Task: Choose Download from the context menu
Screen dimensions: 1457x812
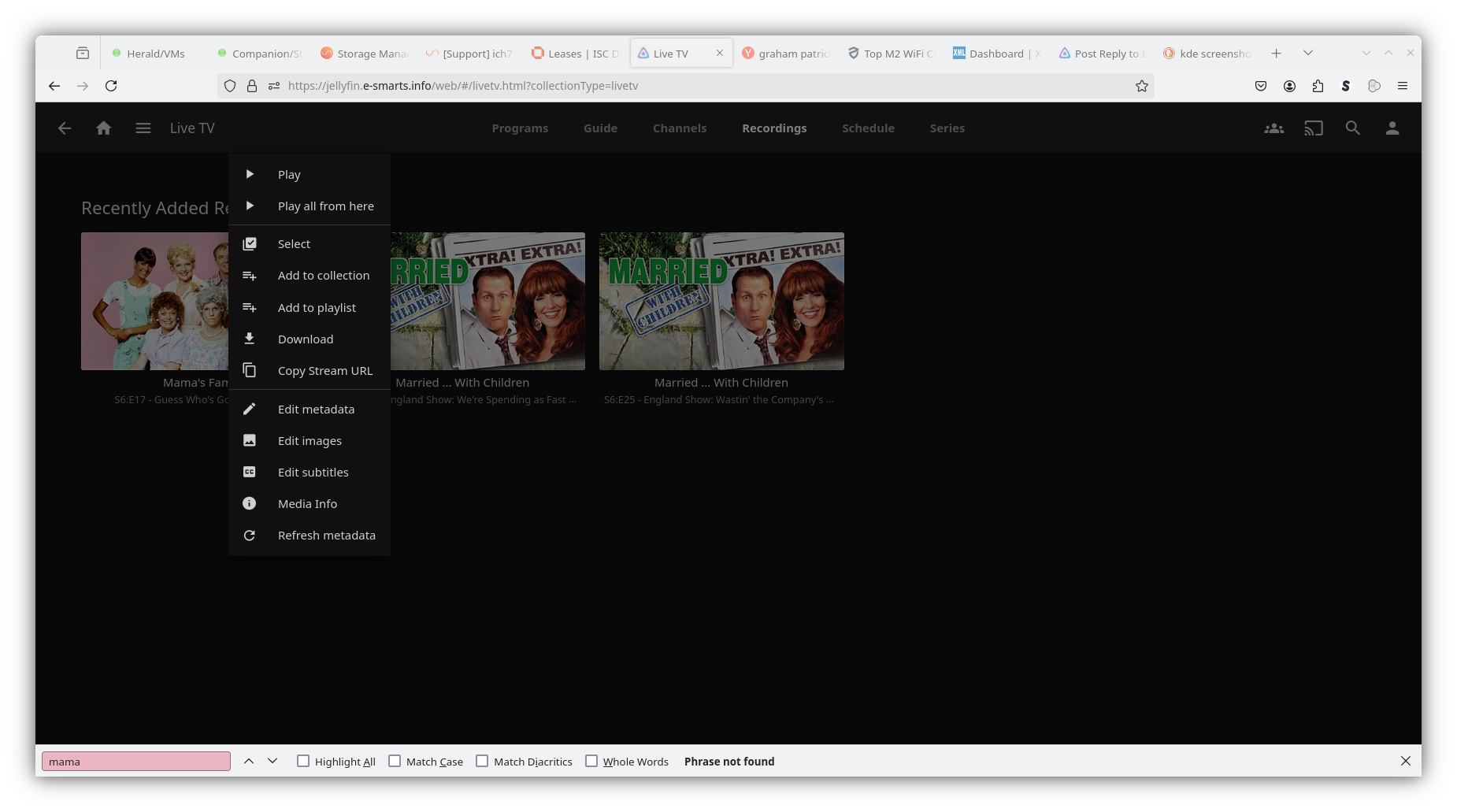Action: tap(306, 339)
